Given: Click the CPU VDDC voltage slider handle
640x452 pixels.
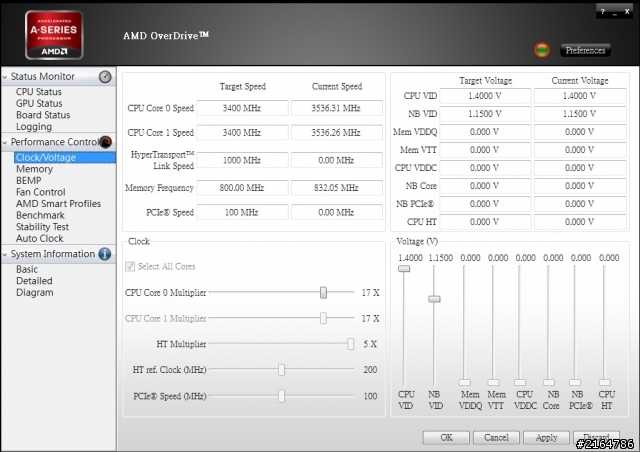Looking at the screenshot, I should pos(520,383).
